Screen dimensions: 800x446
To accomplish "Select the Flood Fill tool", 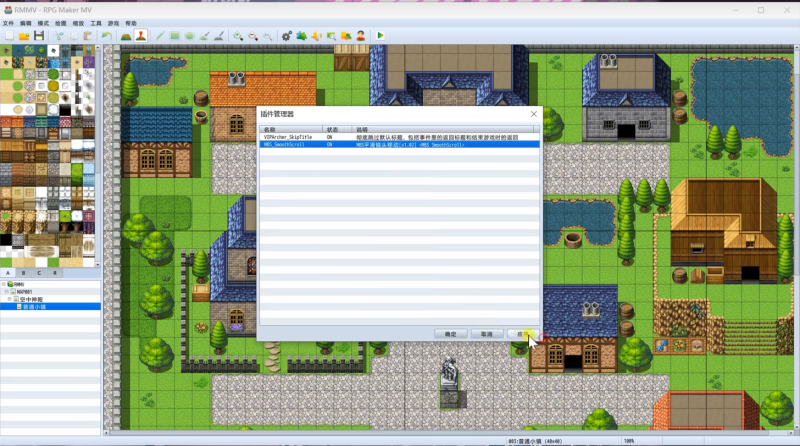I will (204, 36).
